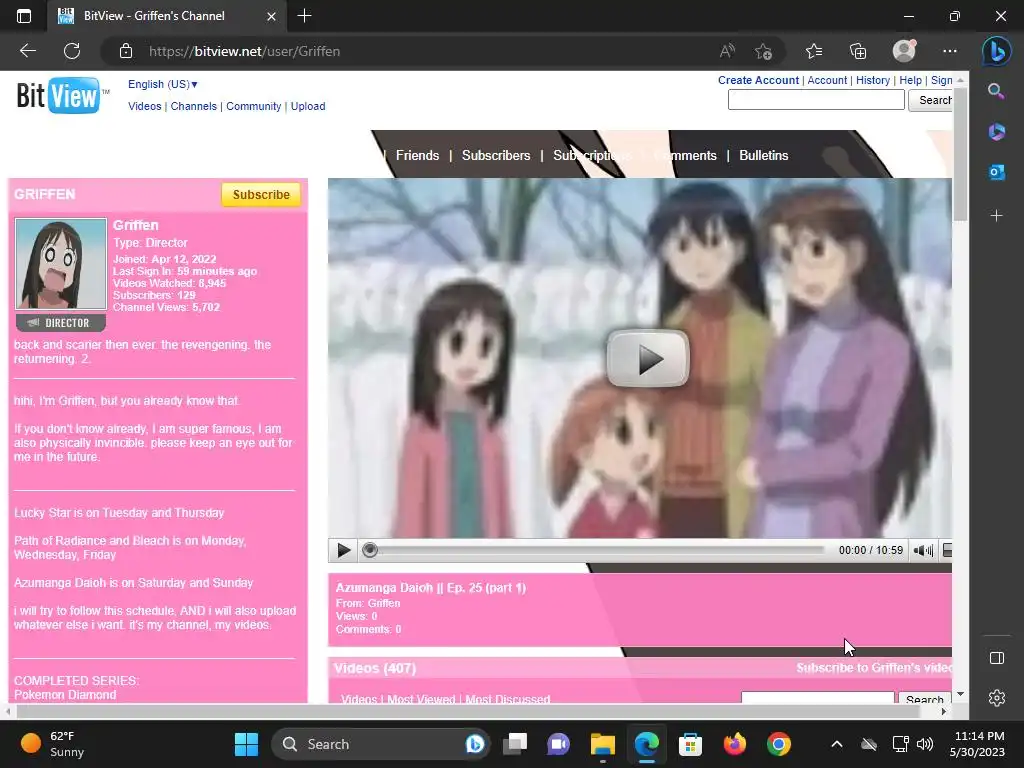The height and width of the screenshot is (768, 1024).
Task: Switch to Subscribers channel tab
Action: point(496,155)
